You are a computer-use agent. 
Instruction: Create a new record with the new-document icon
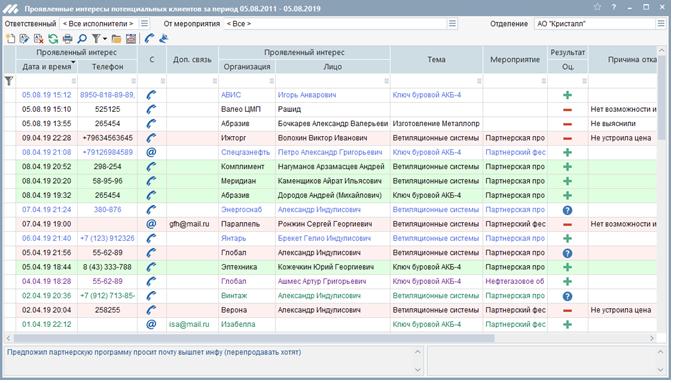pyautogui.click(x=10, y=39)
